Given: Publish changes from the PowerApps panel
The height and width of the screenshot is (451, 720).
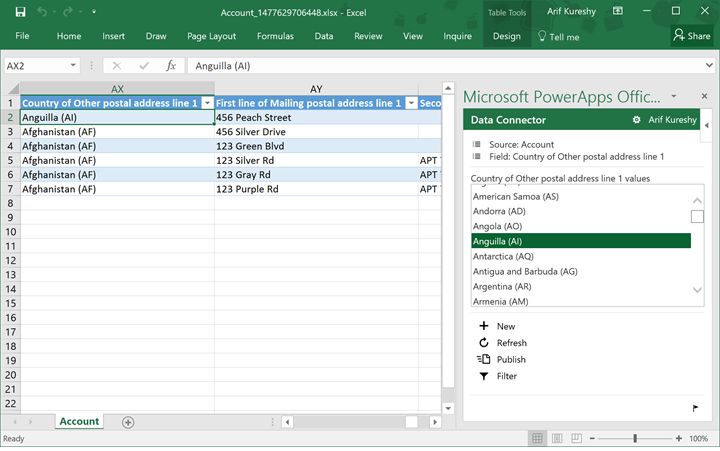Looking at the screenshot, I should click(484, 359).
